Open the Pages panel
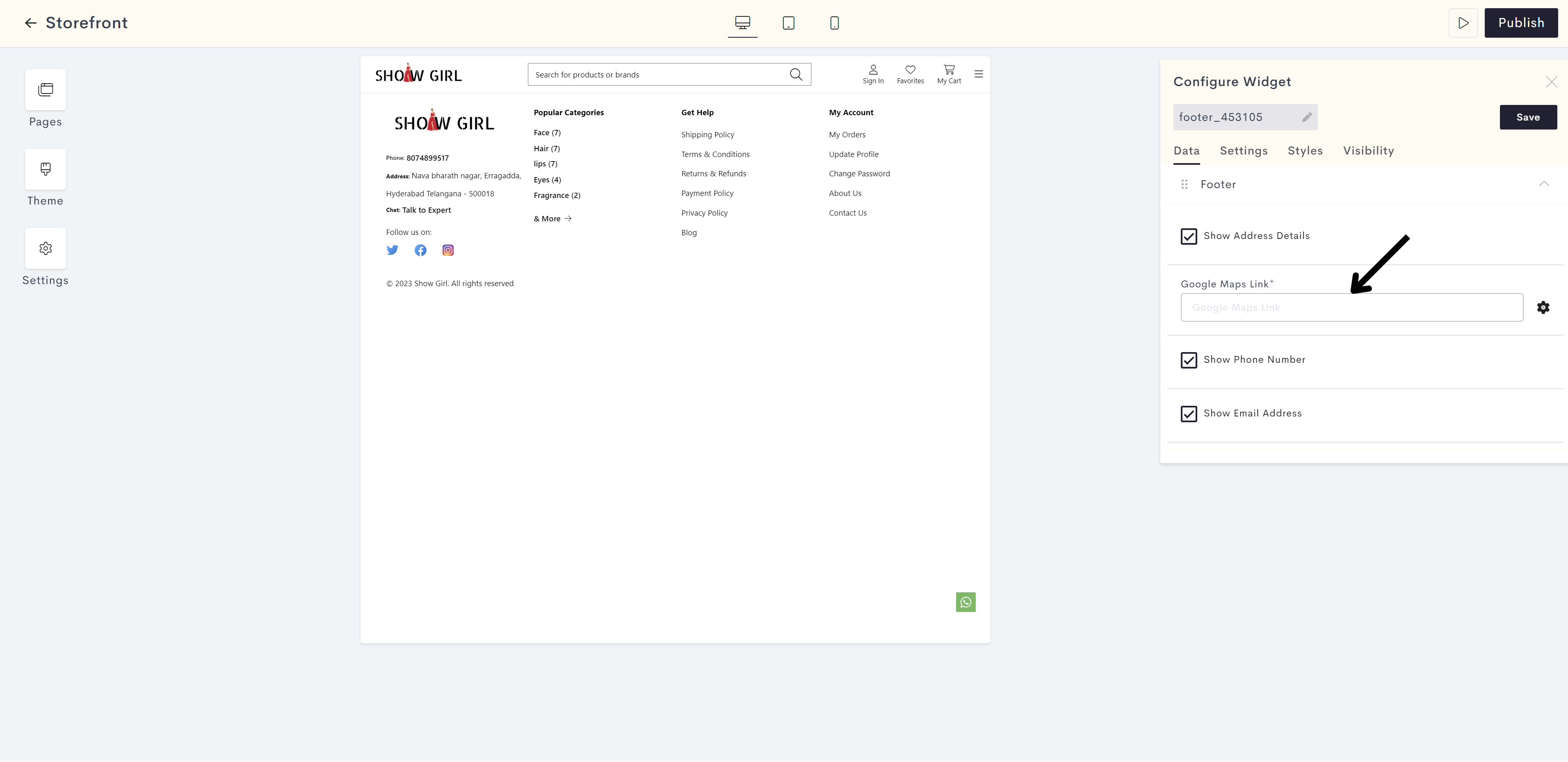Screen dimensions: 1568x762 tap(46, 90)
